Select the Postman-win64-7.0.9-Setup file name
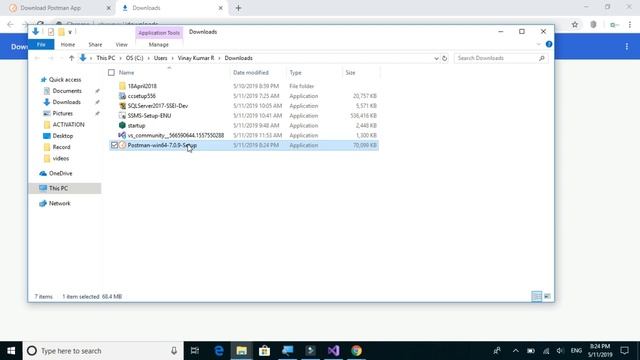640x360 pixels. click(x=162, y=145)
